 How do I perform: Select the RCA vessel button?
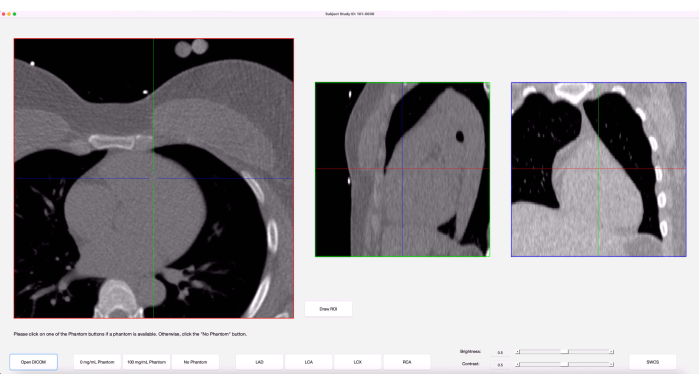point(407,362)
